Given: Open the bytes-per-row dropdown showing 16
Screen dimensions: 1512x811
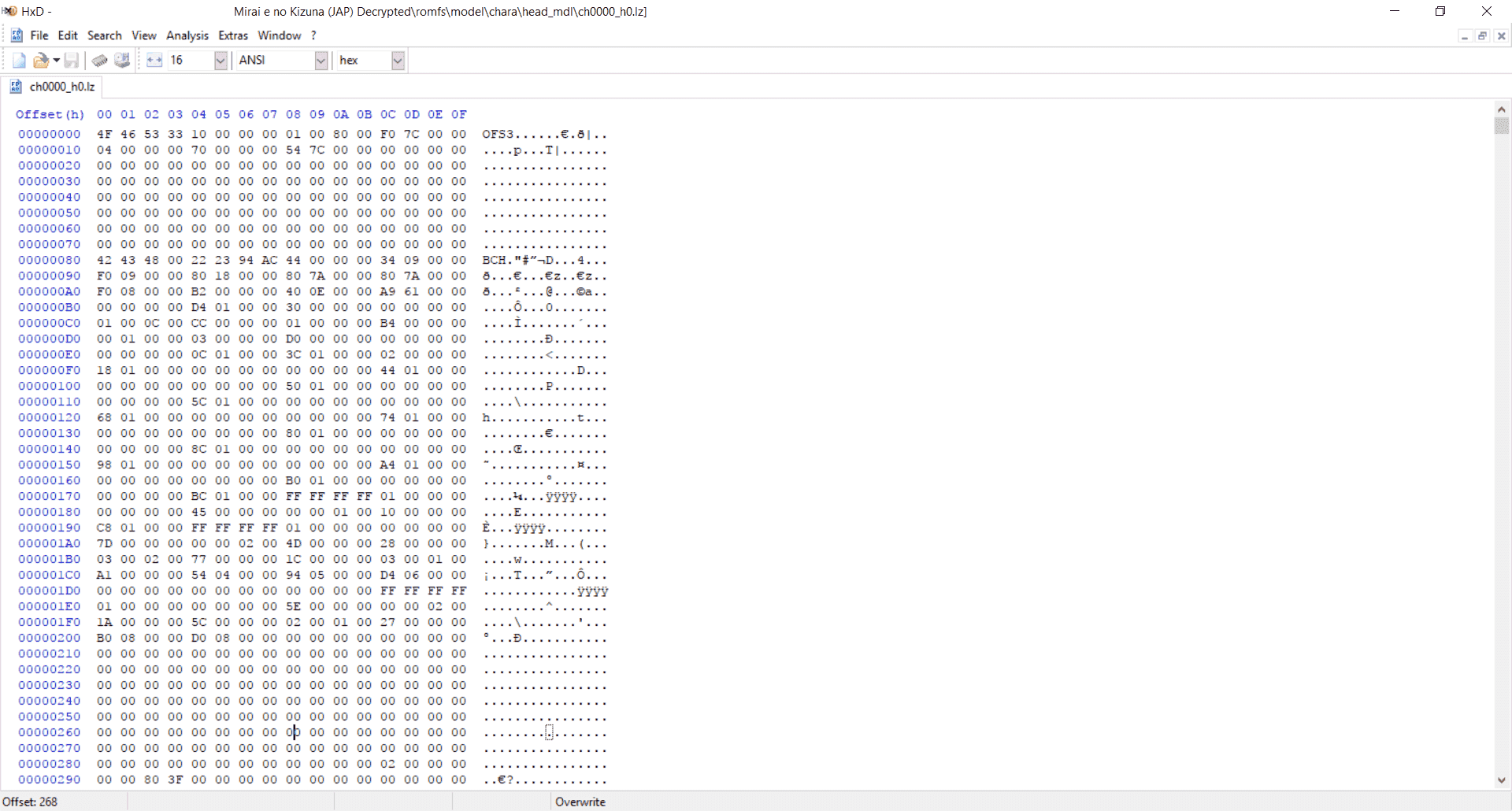Looking at the screenshot, I should (x=220, y=61).
